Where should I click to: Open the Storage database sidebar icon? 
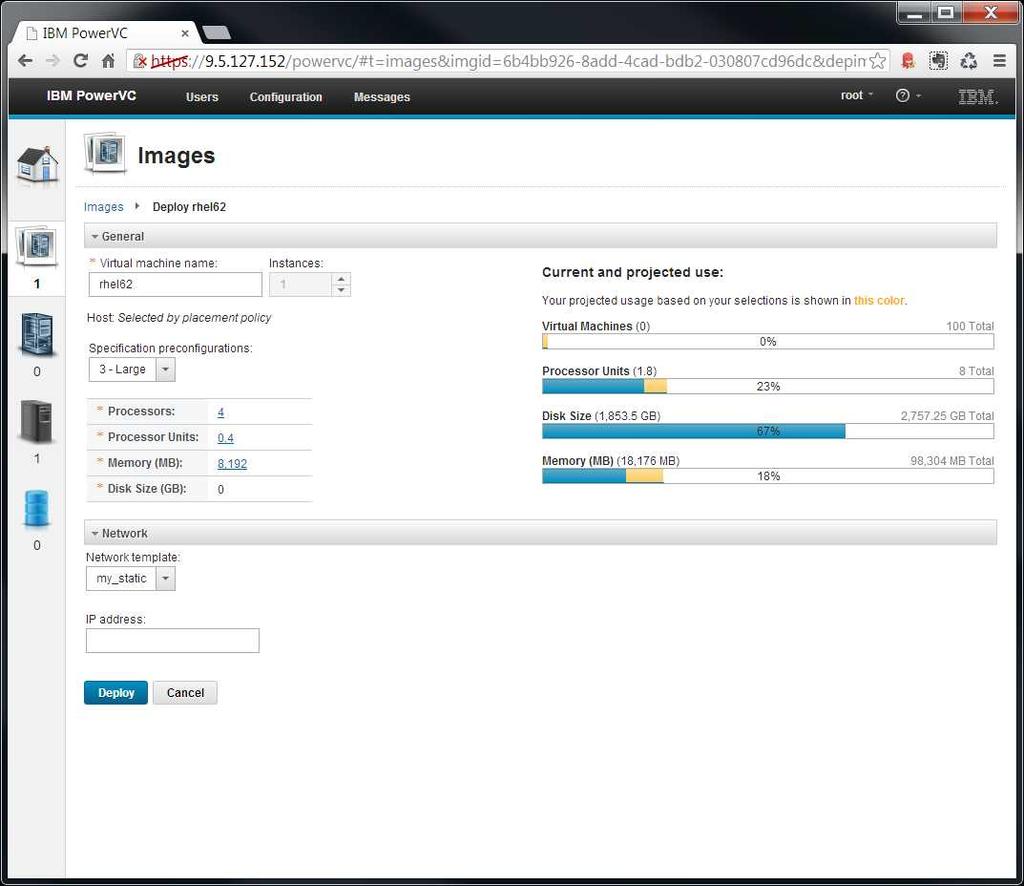tap(37, 509)
